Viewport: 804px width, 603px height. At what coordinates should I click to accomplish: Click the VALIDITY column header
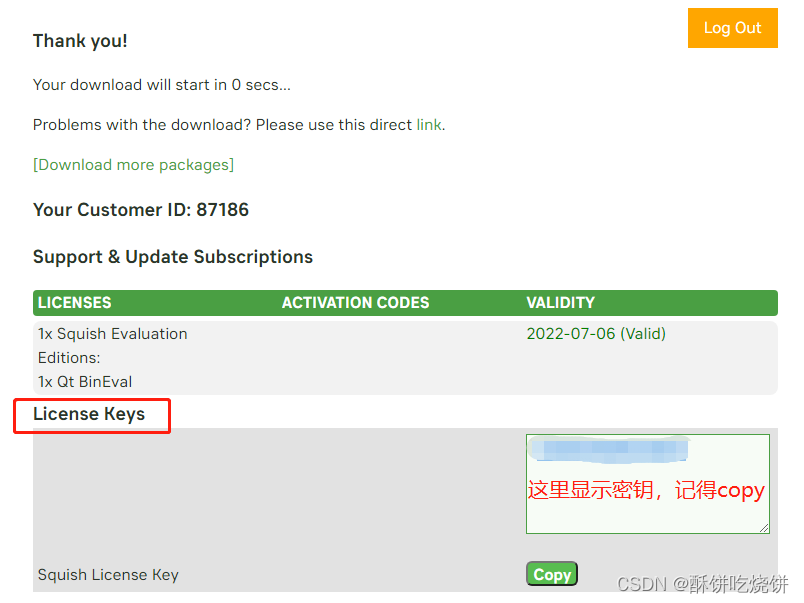[x=560, y=303]
